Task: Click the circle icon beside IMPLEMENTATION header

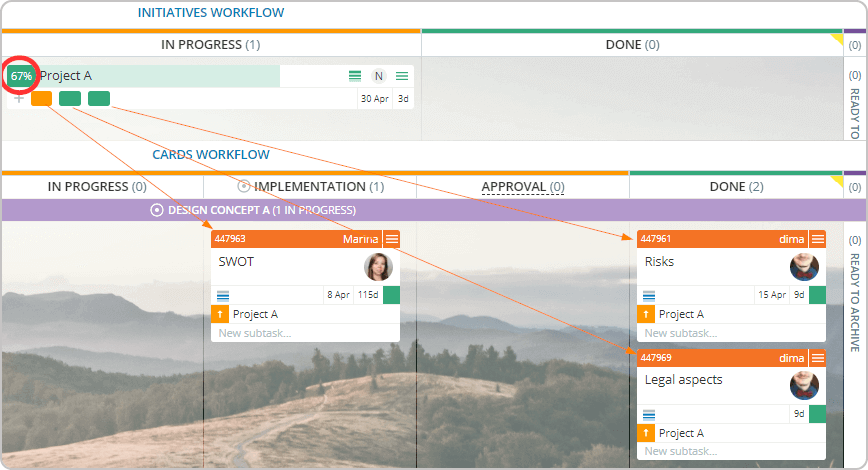Action: [244, 186]
